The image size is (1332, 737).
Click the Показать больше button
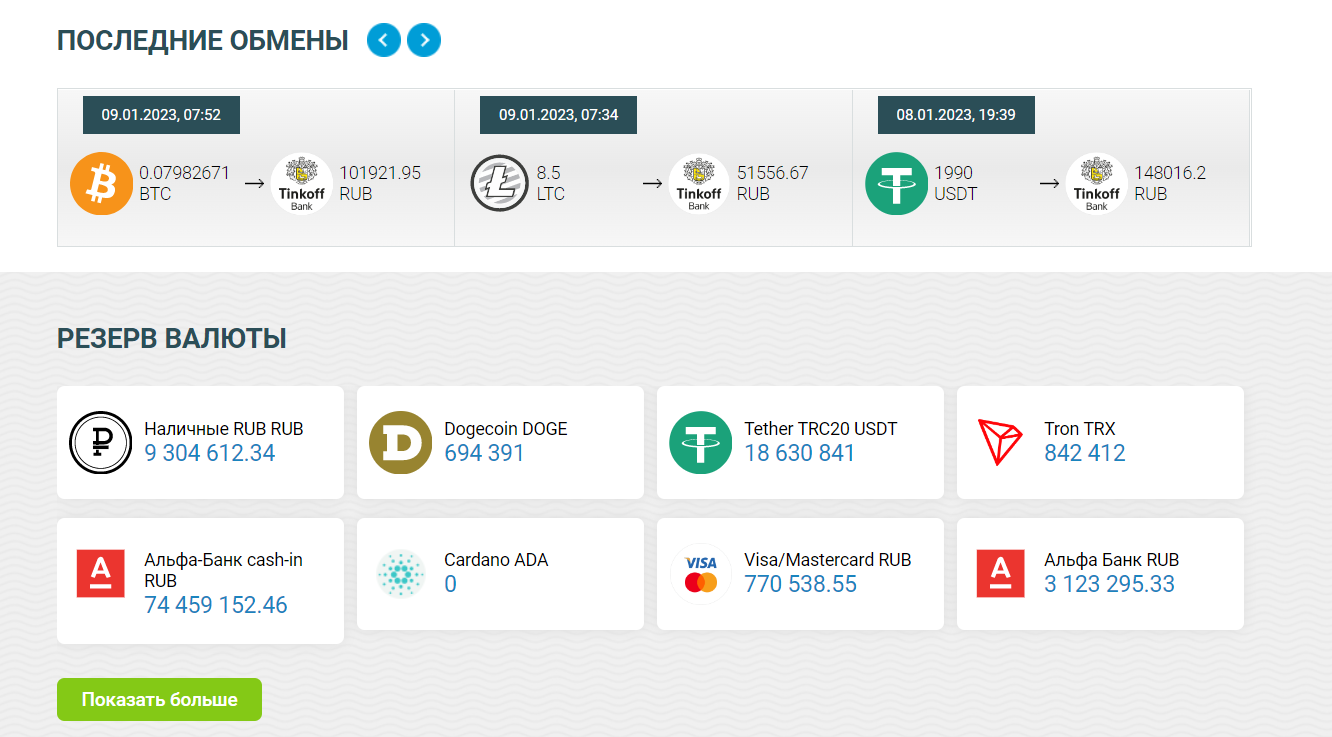tap(159, 699)
